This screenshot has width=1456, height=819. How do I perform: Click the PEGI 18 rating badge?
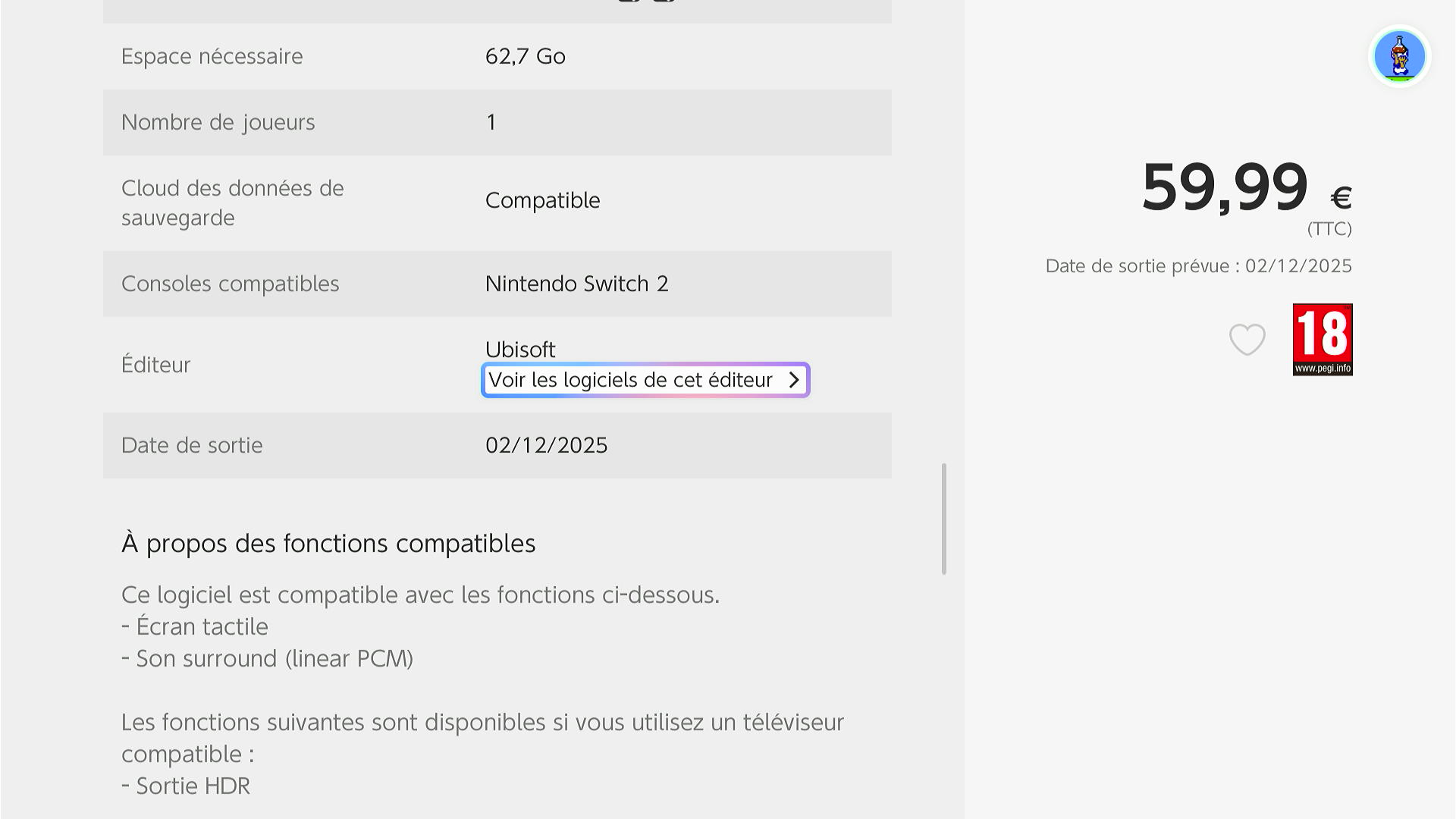point(1322,339)
